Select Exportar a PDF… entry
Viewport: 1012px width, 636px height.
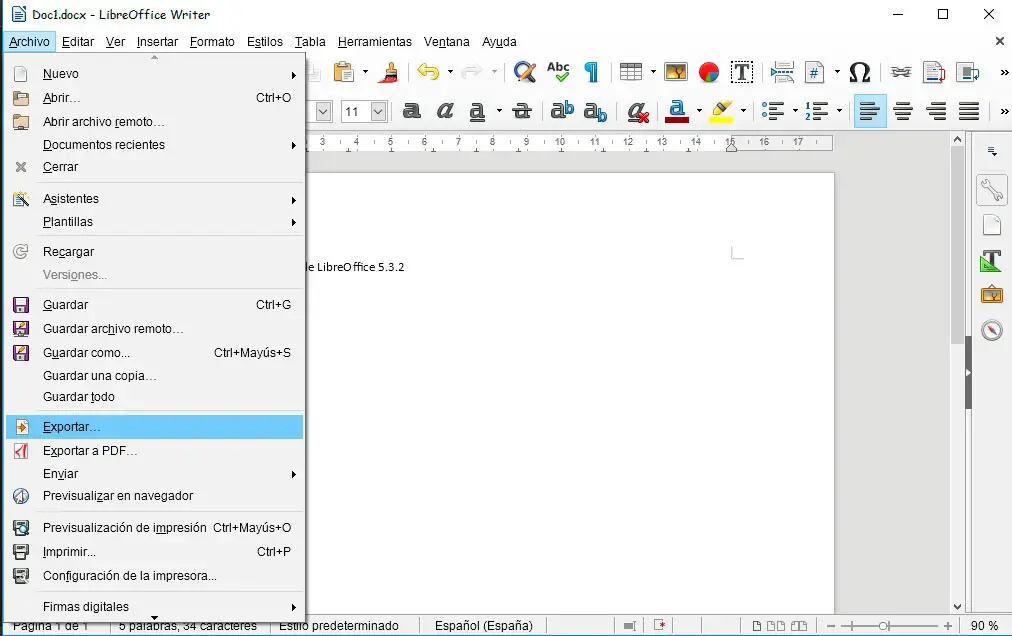click(154, 451)
